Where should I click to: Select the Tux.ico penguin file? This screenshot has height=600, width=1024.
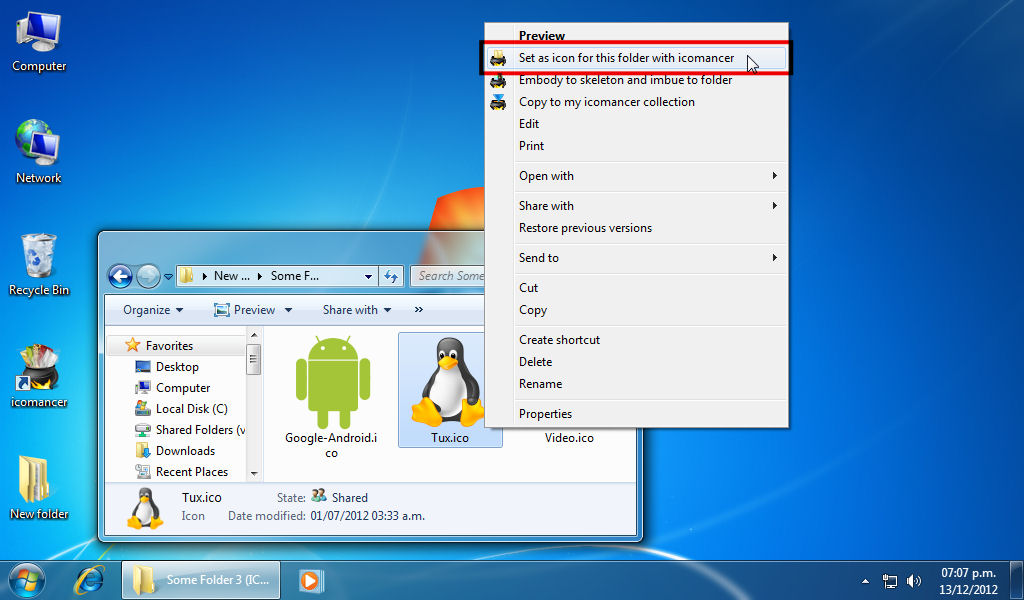(449, 390)
